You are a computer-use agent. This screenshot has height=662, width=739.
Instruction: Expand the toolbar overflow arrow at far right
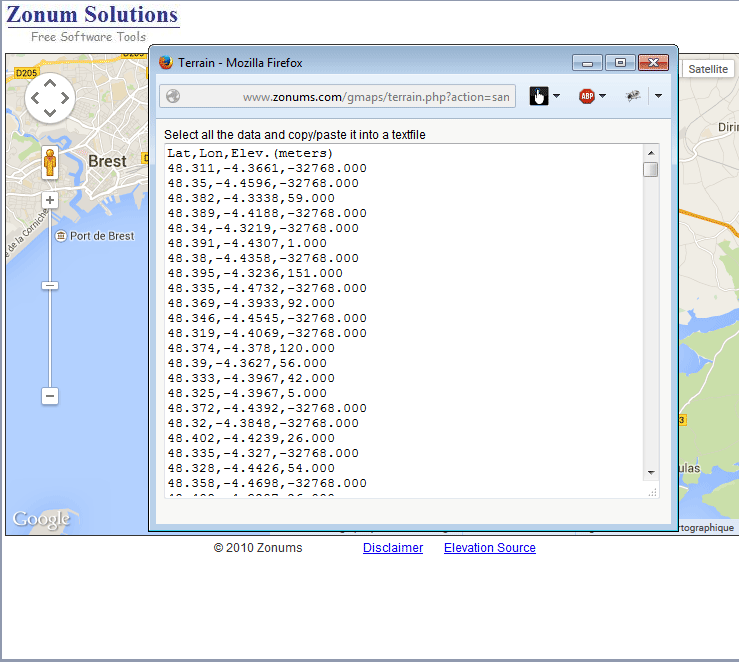(658, 96)
